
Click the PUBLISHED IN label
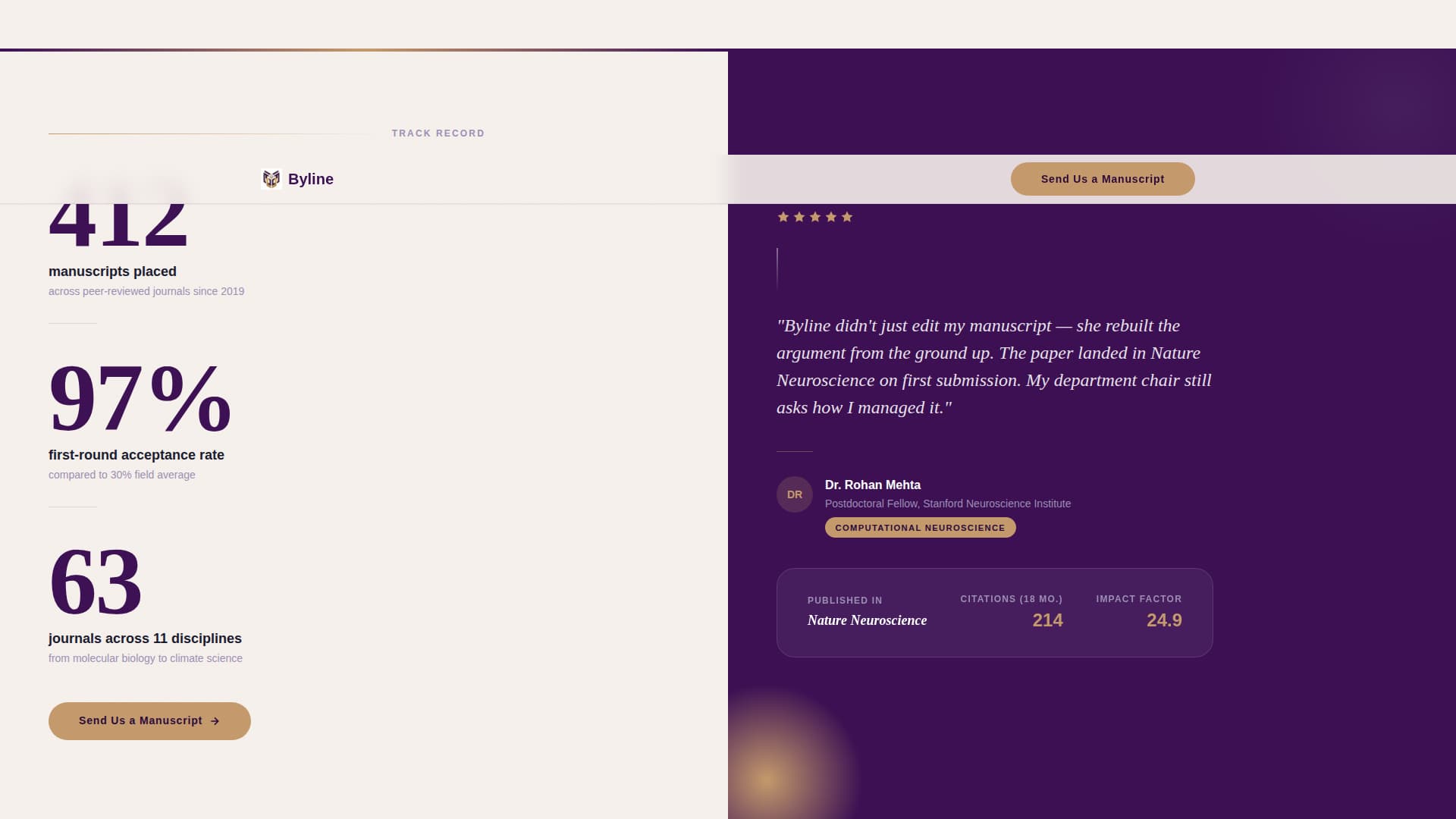[845, 601]
